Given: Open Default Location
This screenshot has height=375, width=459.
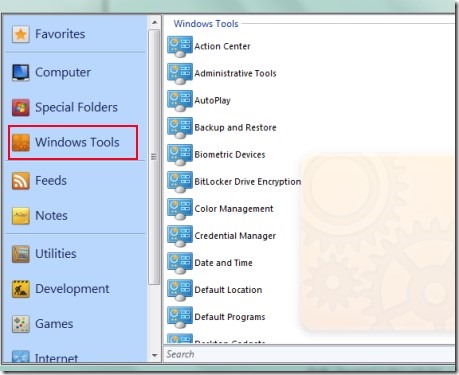Looking at the screenshot, I should pos(228,290).
